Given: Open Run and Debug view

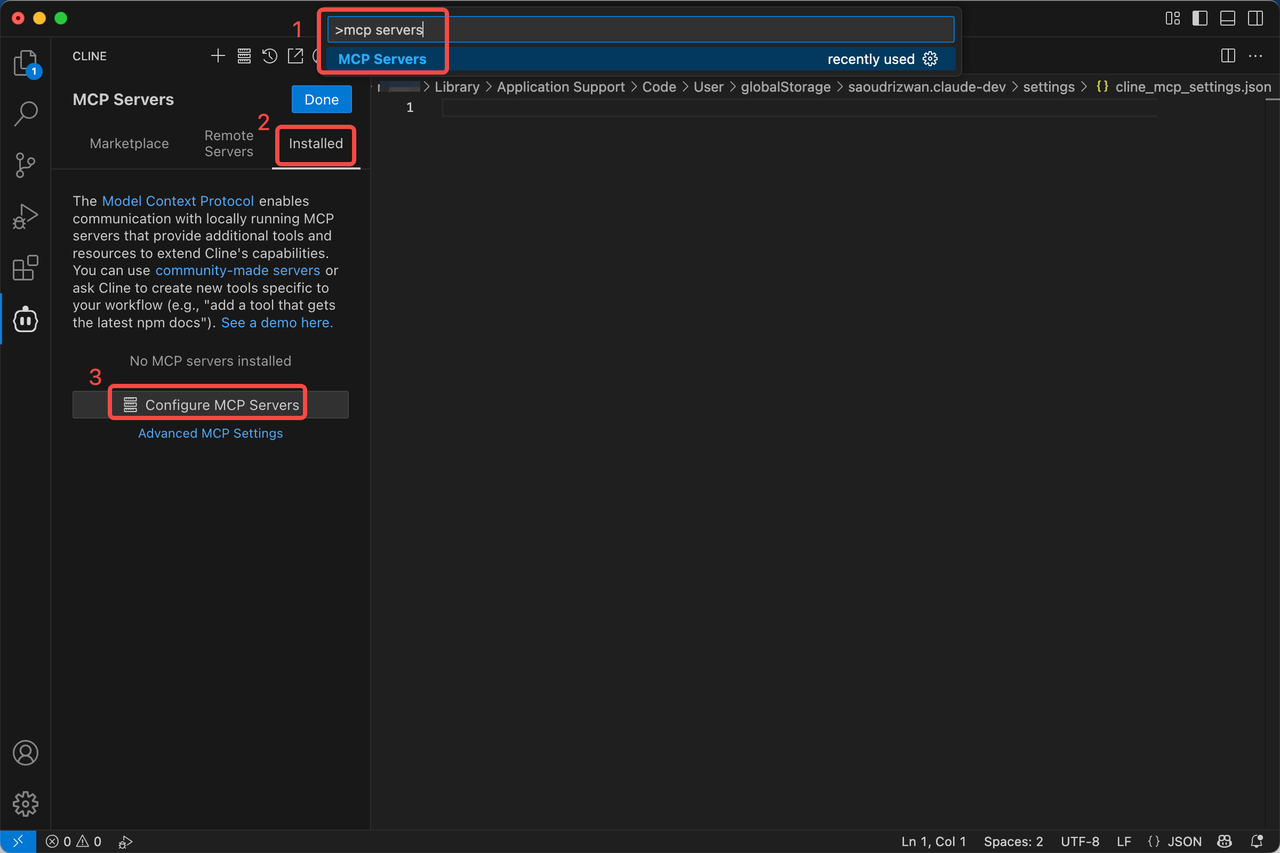Looking at the screenshot, I should click(25, 217).
